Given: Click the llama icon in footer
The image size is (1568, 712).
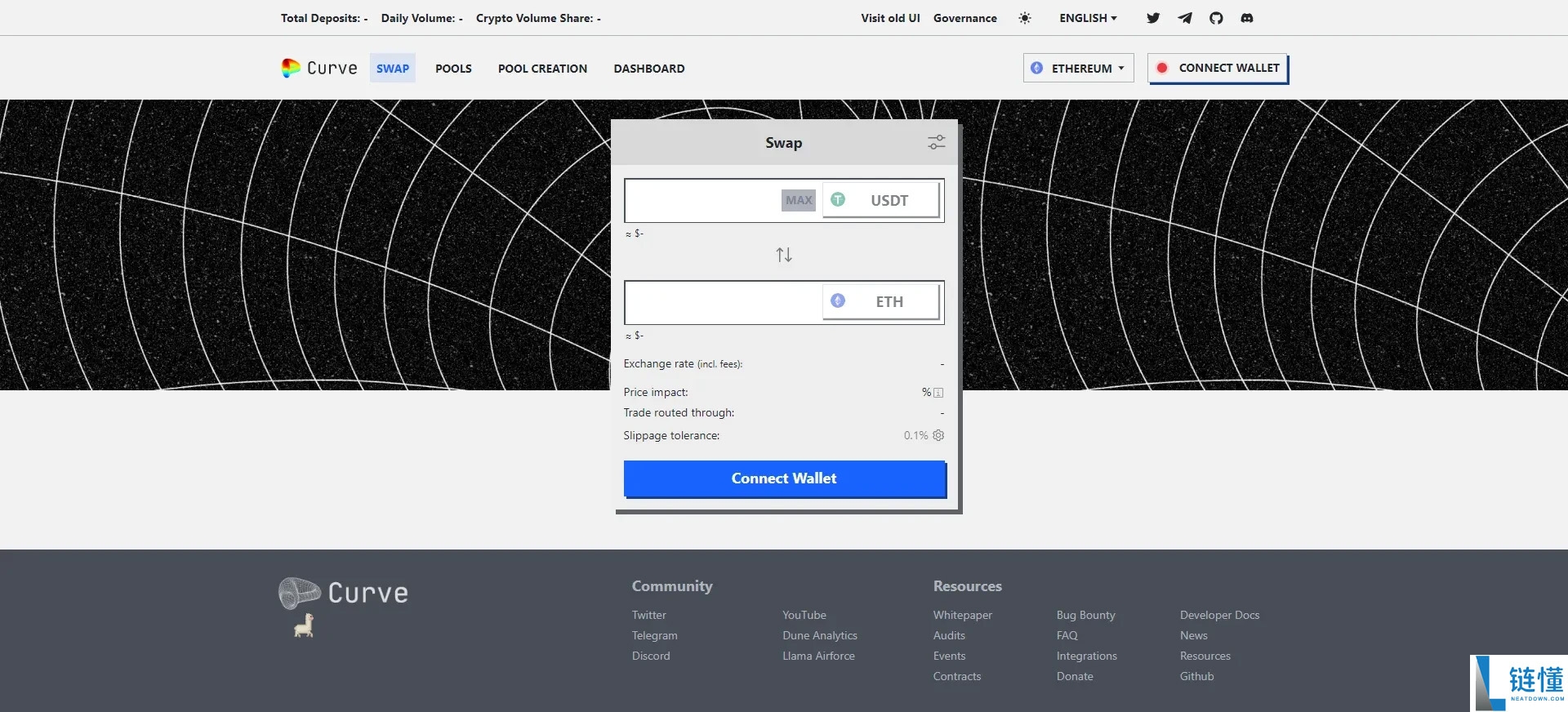Looking at the screenshot, I should tap(304, 625).
